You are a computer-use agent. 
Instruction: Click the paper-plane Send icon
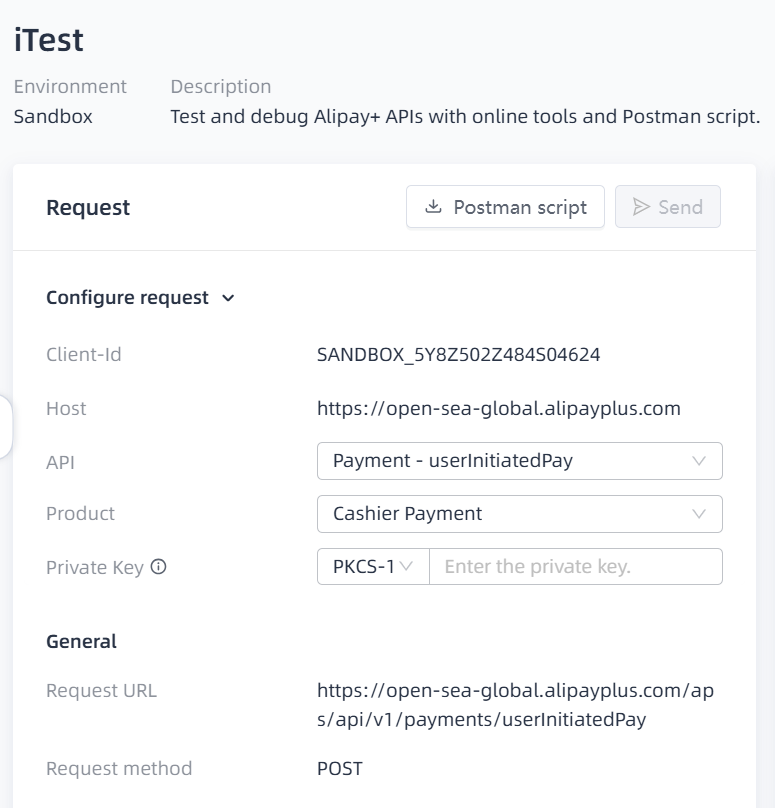[642, 207]
